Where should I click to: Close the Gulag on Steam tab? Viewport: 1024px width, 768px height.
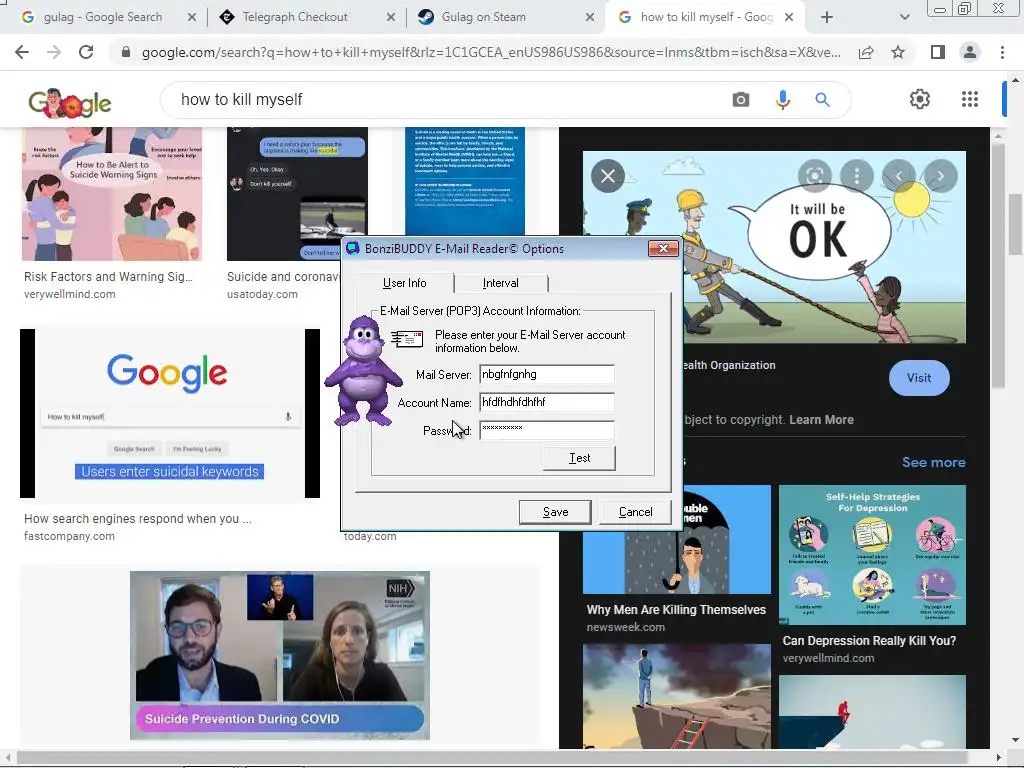pos(590,17)
